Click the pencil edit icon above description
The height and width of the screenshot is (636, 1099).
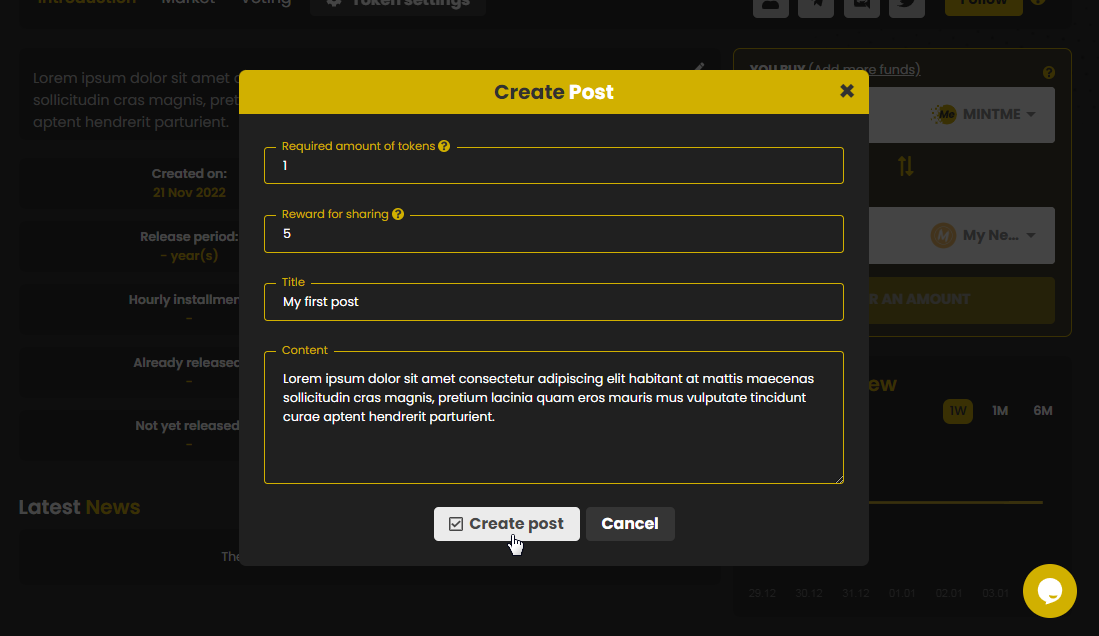coord(700,68)
